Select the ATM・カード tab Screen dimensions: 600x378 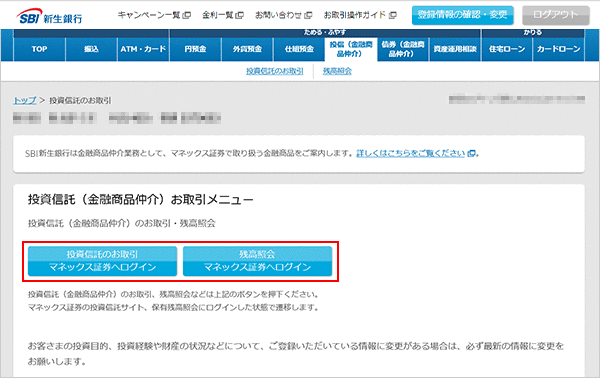coord(143,49)
